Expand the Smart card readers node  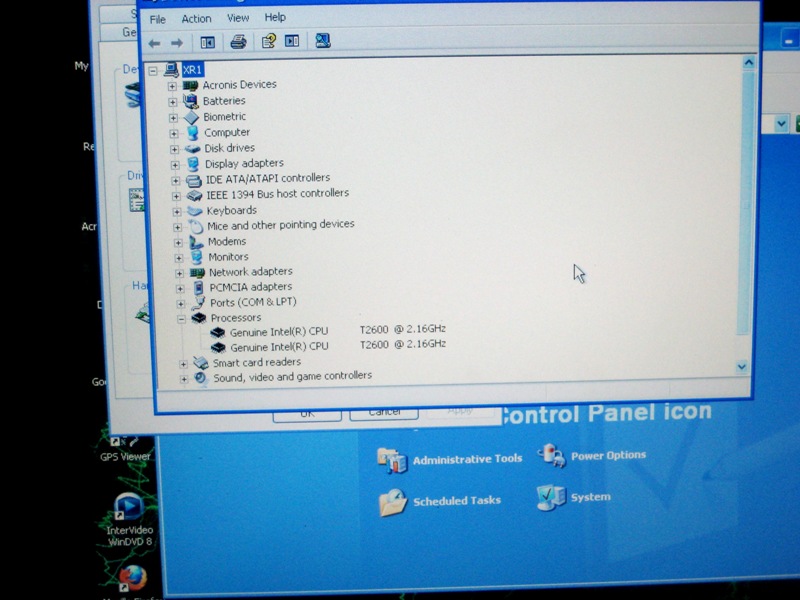click(183, 364)
